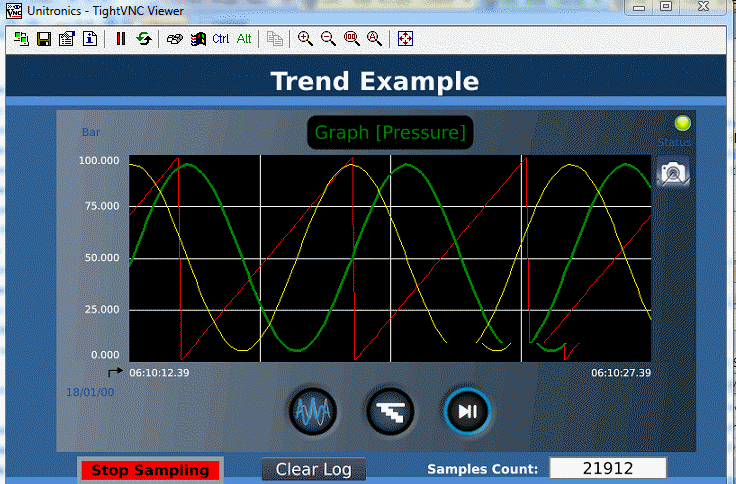736x484 pixels.
Task: Click the zoom in magnifier
Action: (305, 39)
